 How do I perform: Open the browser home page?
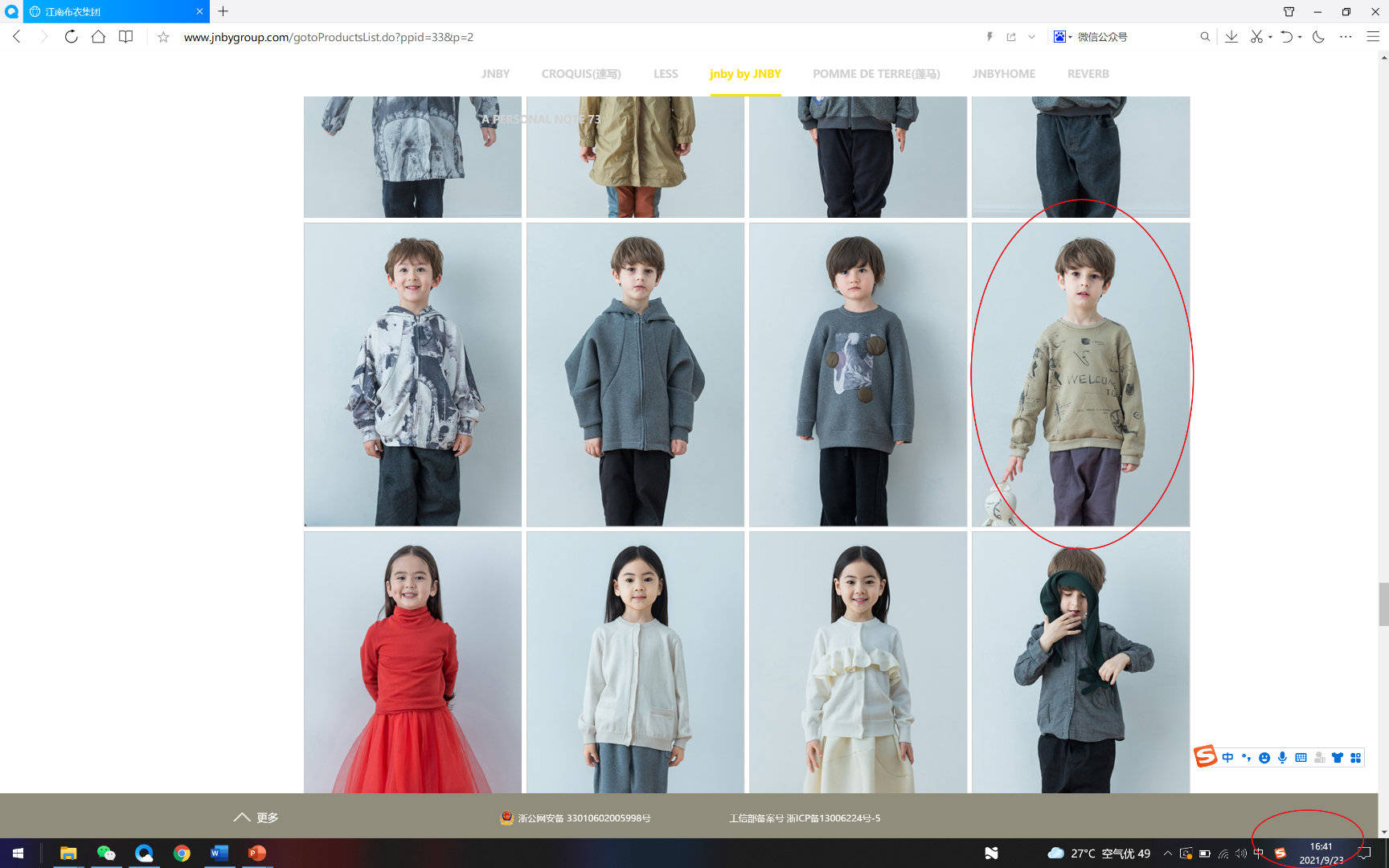[x=98, y=37]
